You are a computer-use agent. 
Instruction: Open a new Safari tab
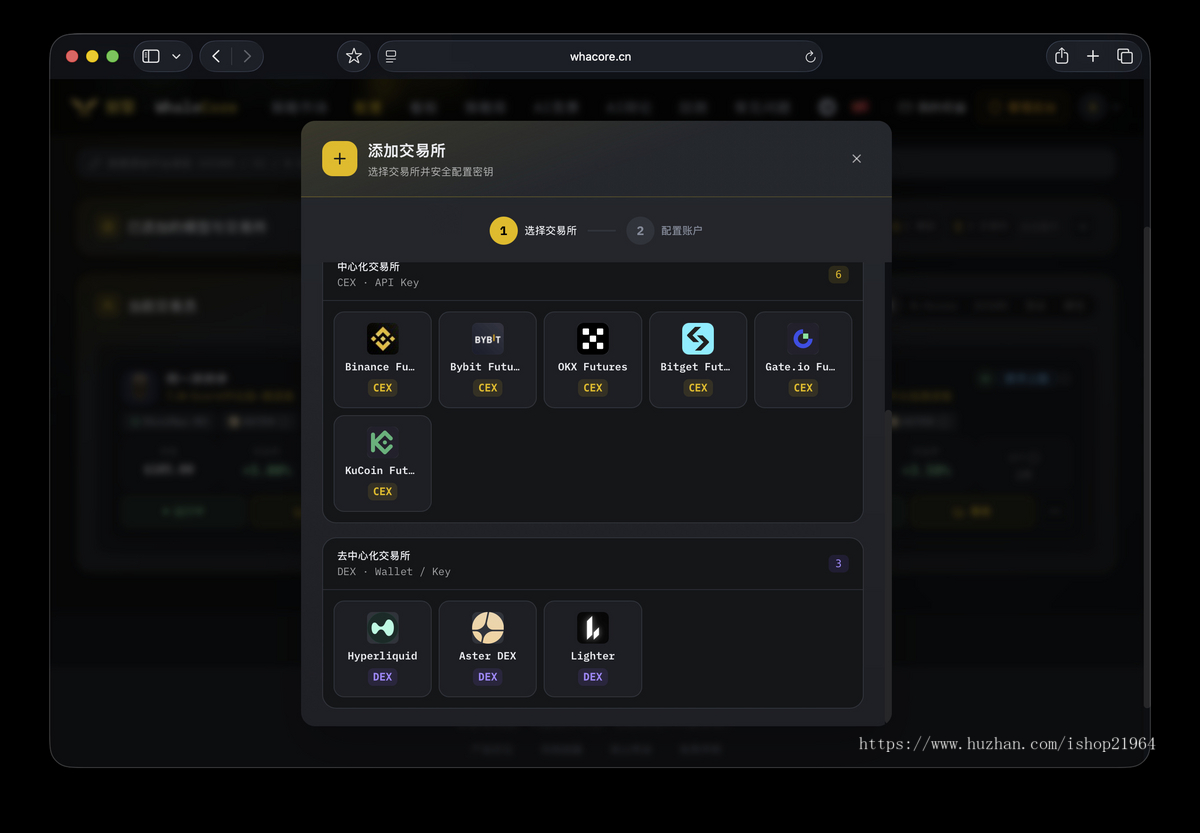coord(1093,56)
